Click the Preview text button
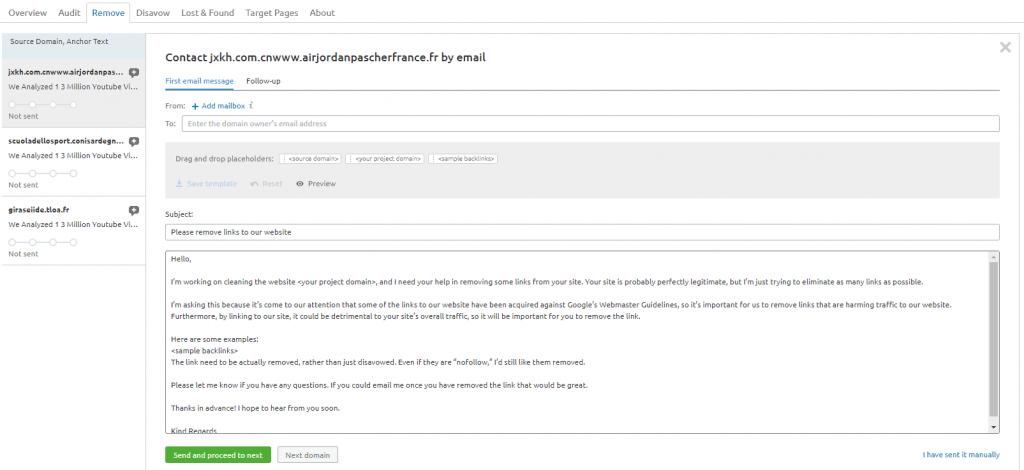The height and width of the screenshot is (470, 1024). (x=322, y=184)
